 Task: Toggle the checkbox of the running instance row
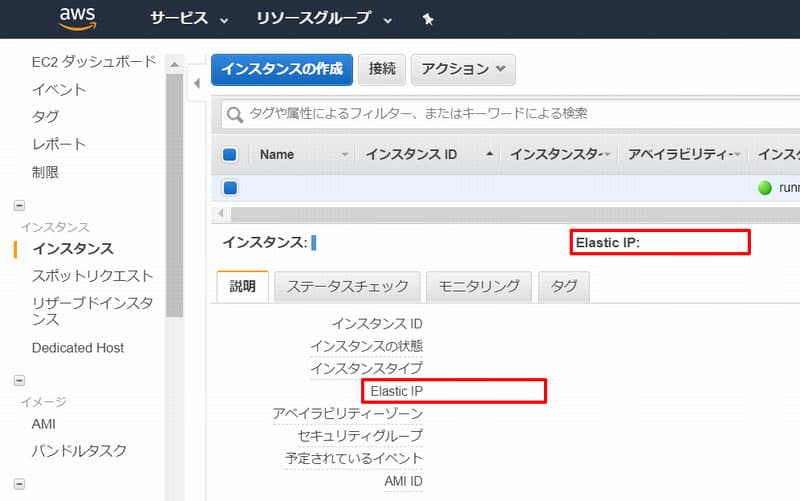pos(230,188)
